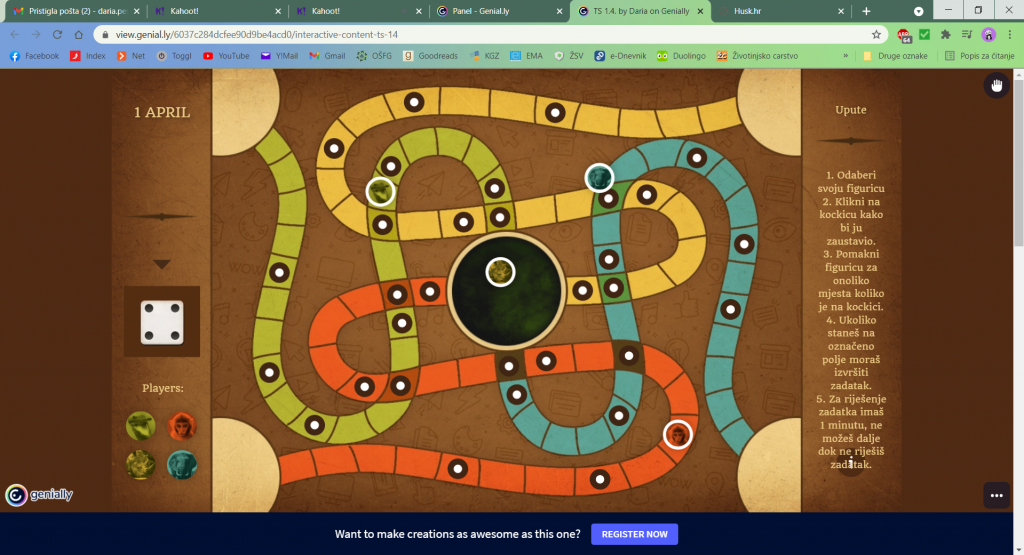Image resolution: width=1024 pixels, height=555 pixels.
Task: Pick the yellow player token under Players
Action: point(141,464)
